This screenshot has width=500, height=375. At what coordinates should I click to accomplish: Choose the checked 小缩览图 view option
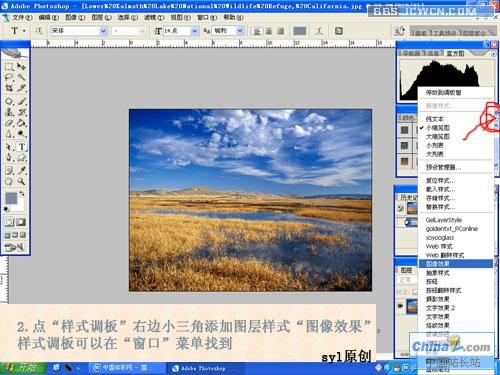click(x=438, y=128)
